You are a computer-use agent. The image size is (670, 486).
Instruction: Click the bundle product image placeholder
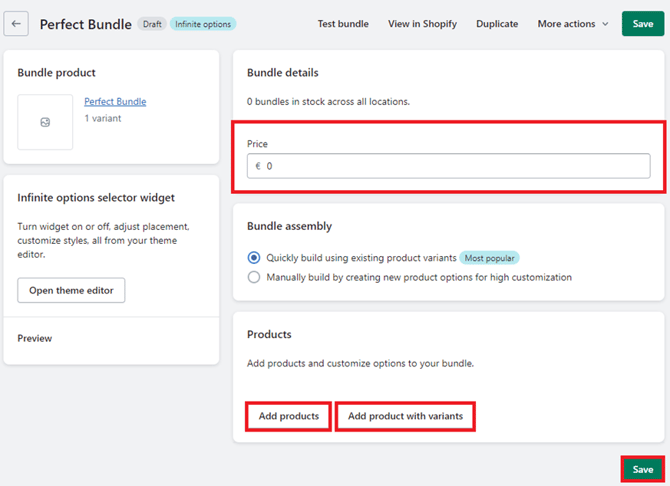(45, 122)
